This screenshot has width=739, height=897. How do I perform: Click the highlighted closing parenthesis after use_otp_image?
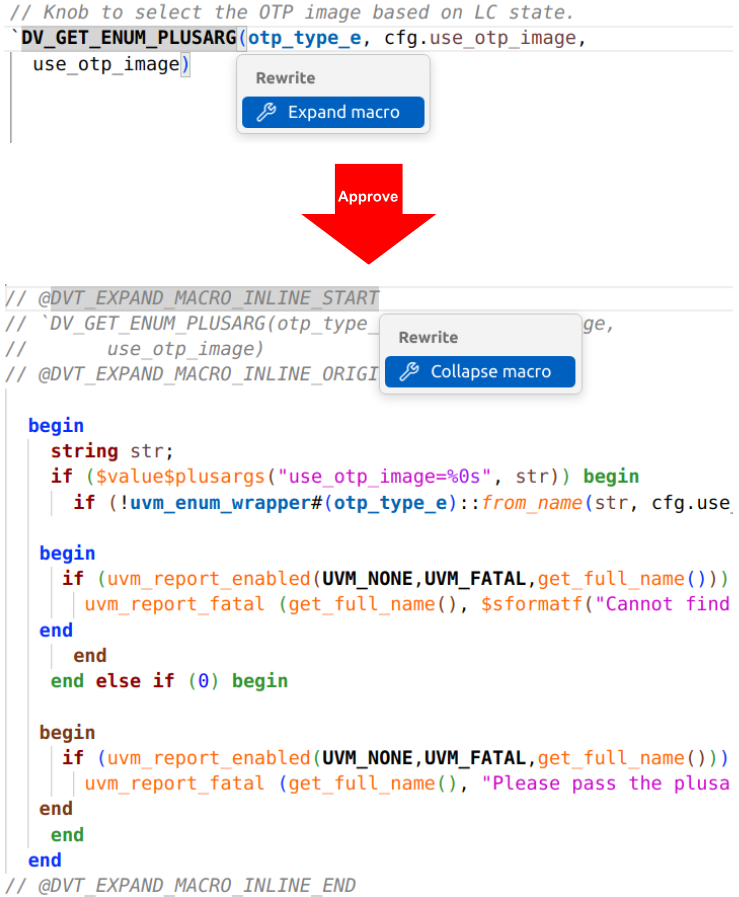point(185,64)
